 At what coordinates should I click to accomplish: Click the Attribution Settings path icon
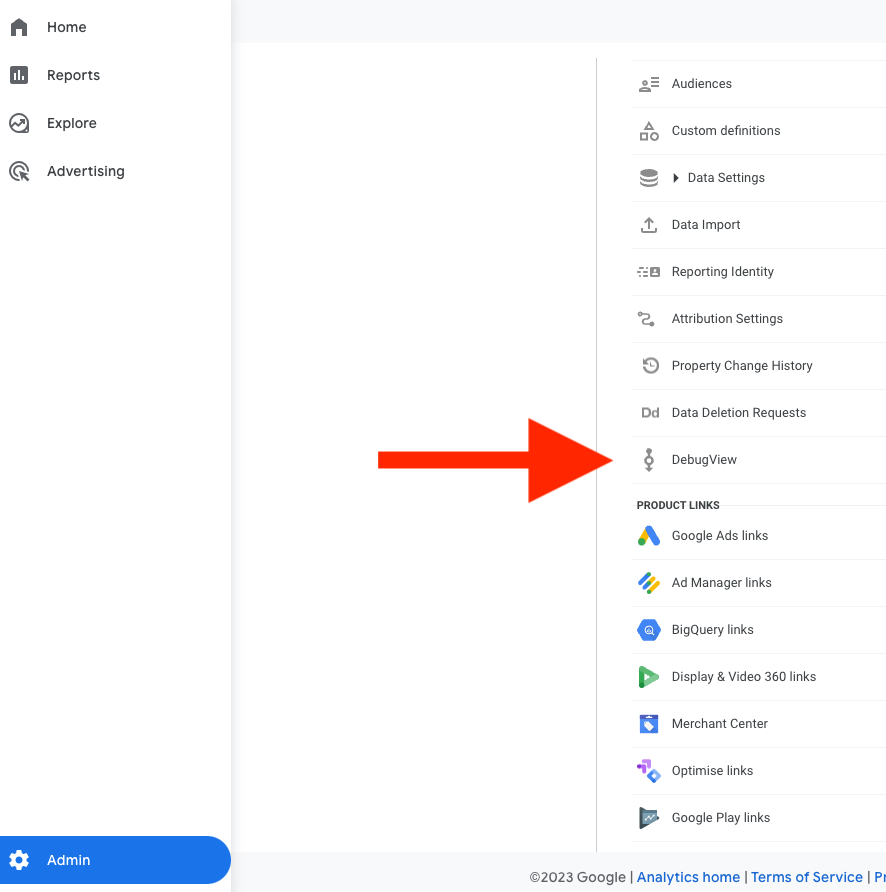tap(646, 319)
